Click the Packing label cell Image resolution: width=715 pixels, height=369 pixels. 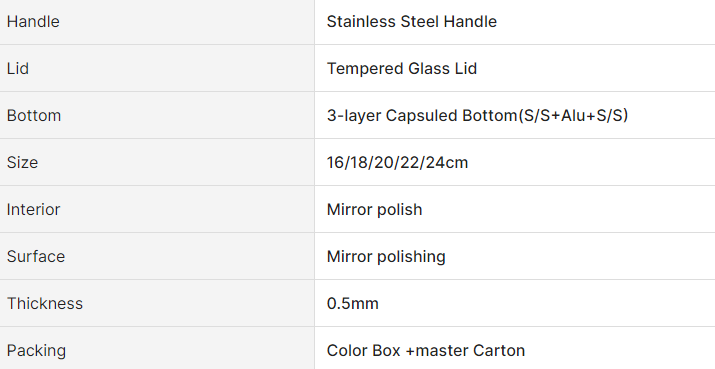click(x=157, y=348)
